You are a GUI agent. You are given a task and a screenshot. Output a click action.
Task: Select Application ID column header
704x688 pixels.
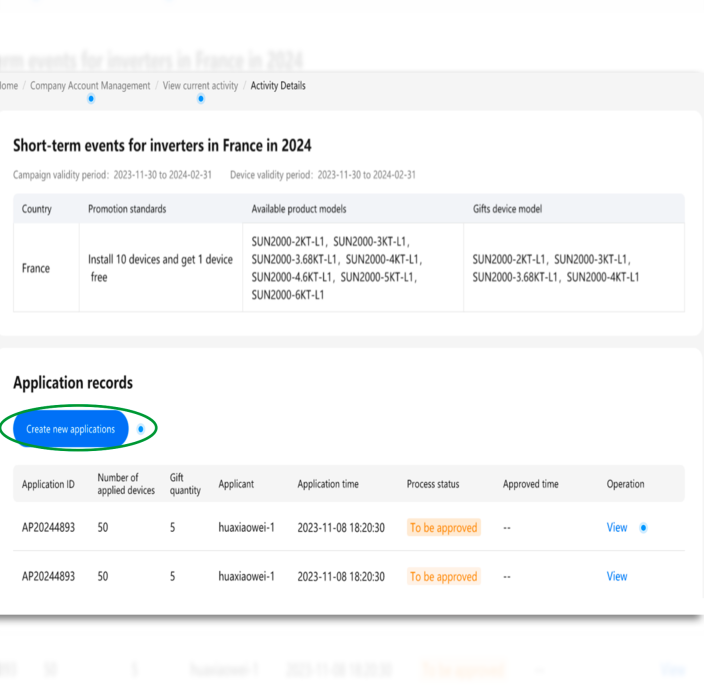[48, 485]
